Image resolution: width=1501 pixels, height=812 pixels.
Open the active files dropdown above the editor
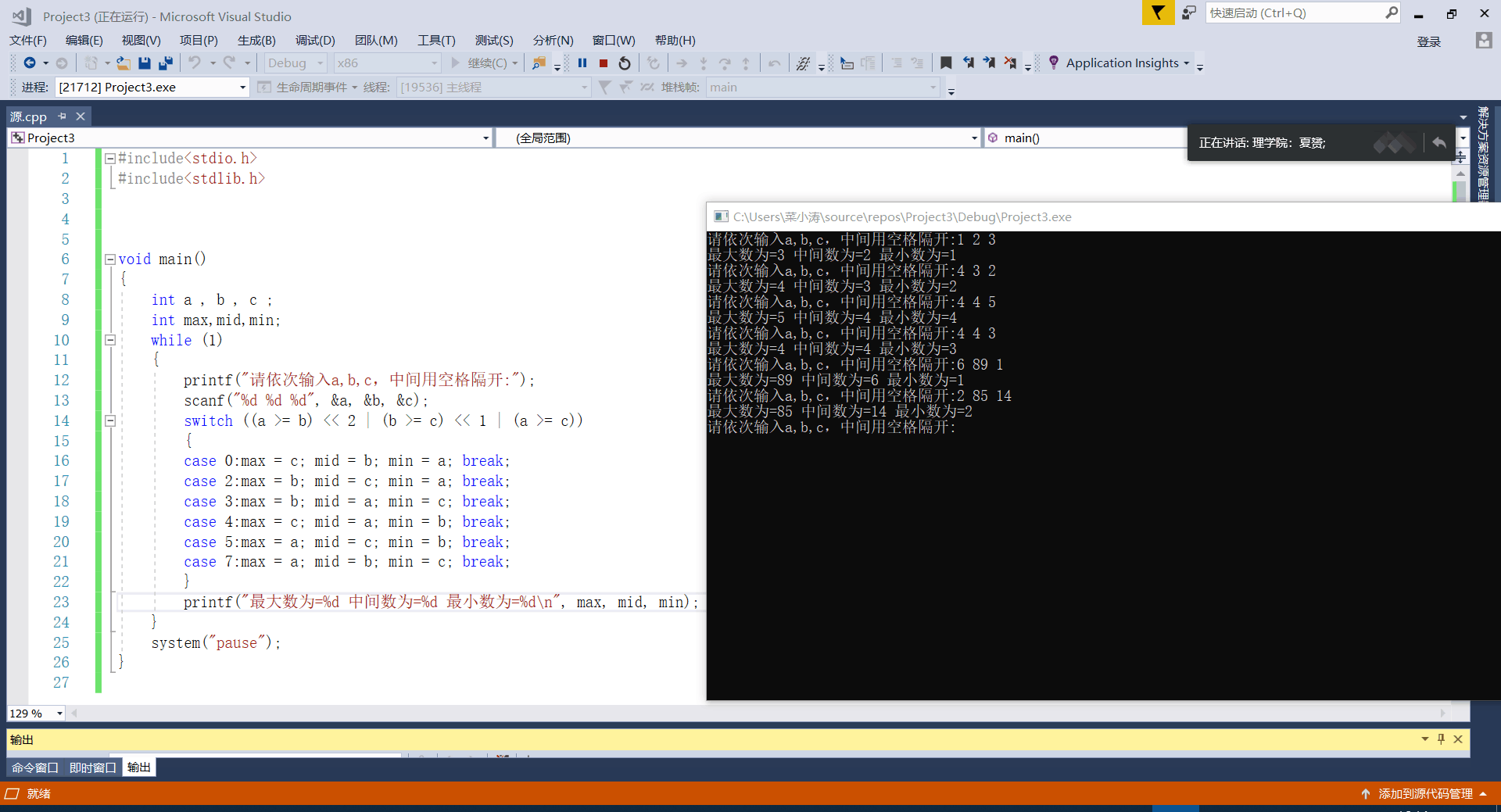[x=1463, y=117]
